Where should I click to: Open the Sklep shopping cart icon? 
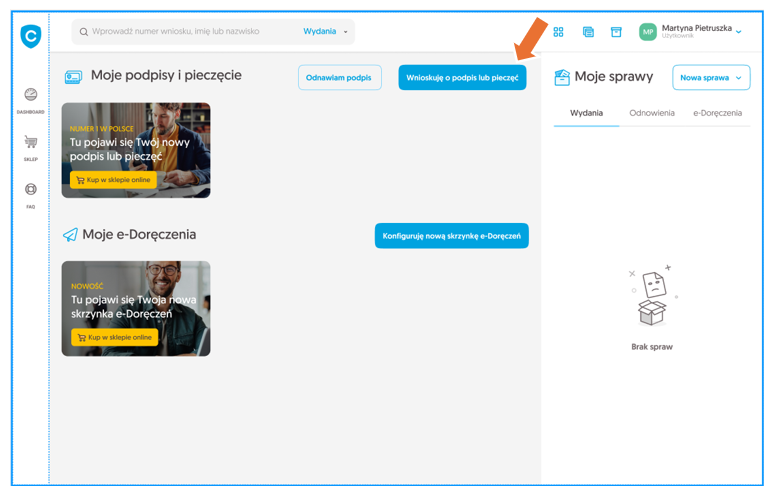pos(31,143)
